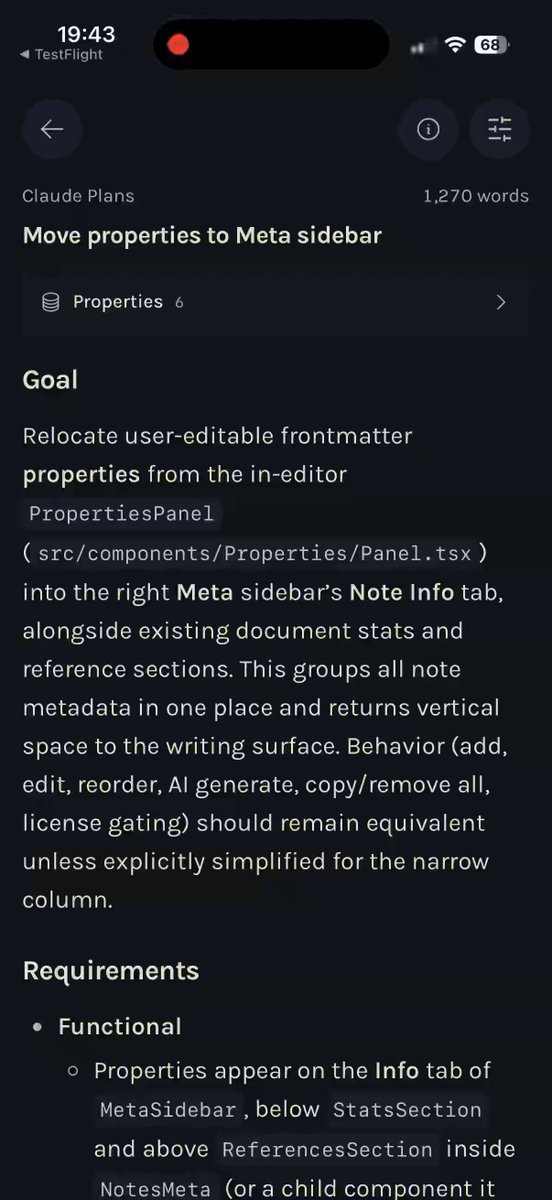Tap the Goal heading
This screenshot has height=1200, width=552.
click(x=50, y=380)
